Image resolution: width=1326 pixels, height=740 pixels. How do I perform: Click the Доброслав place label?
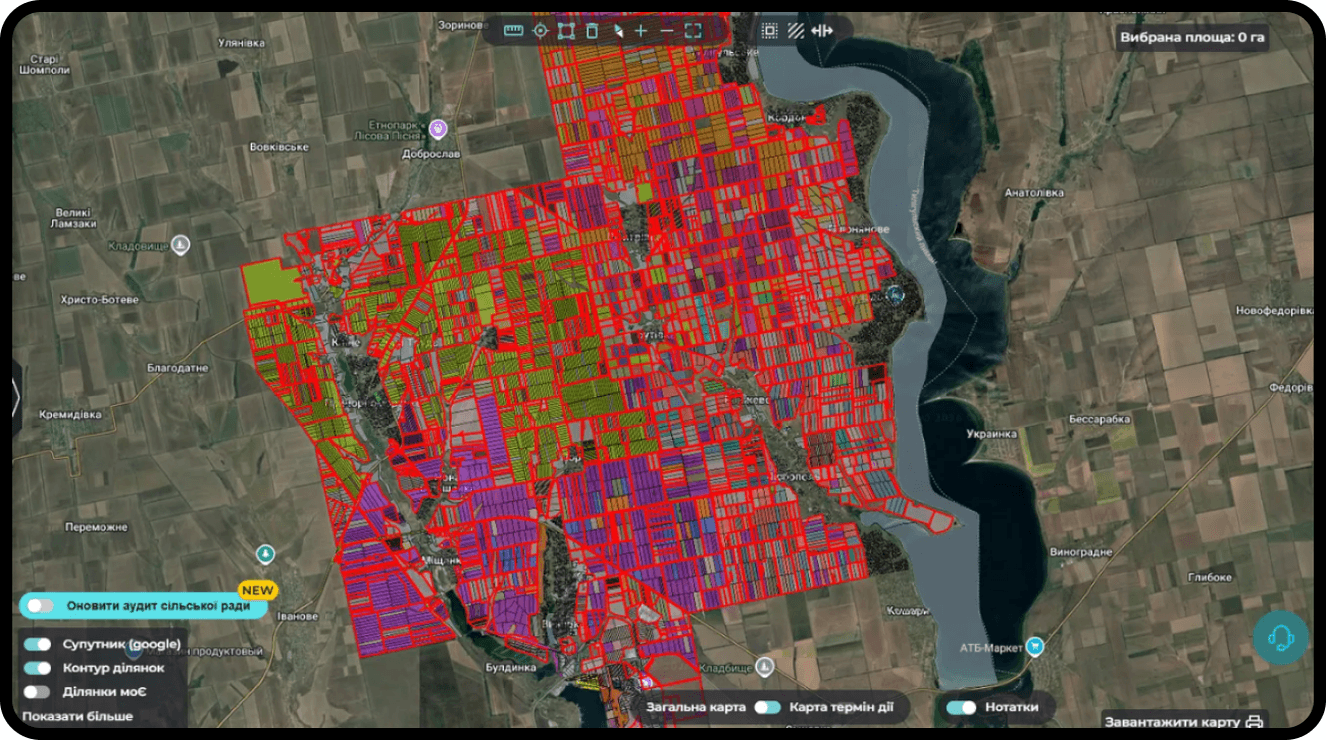pos(430,154)
